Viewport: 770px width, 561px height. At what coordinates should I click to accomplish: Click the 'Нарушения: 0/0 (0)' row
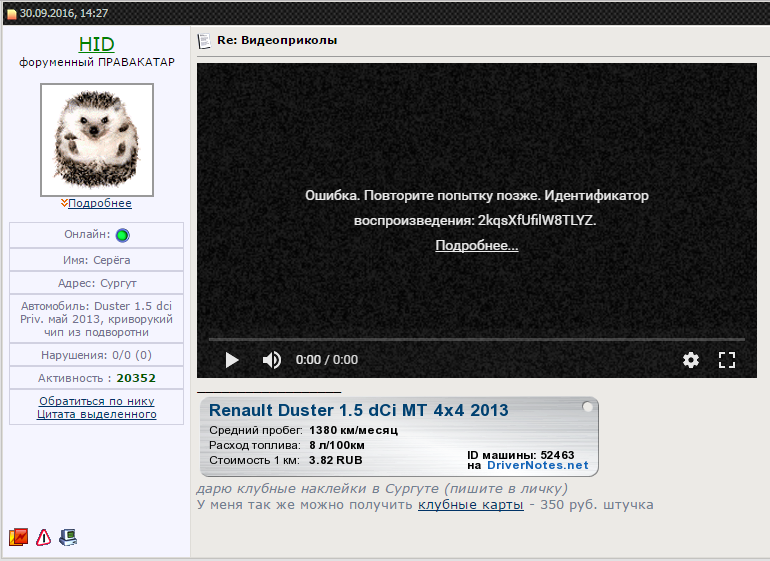click(97, 355)
